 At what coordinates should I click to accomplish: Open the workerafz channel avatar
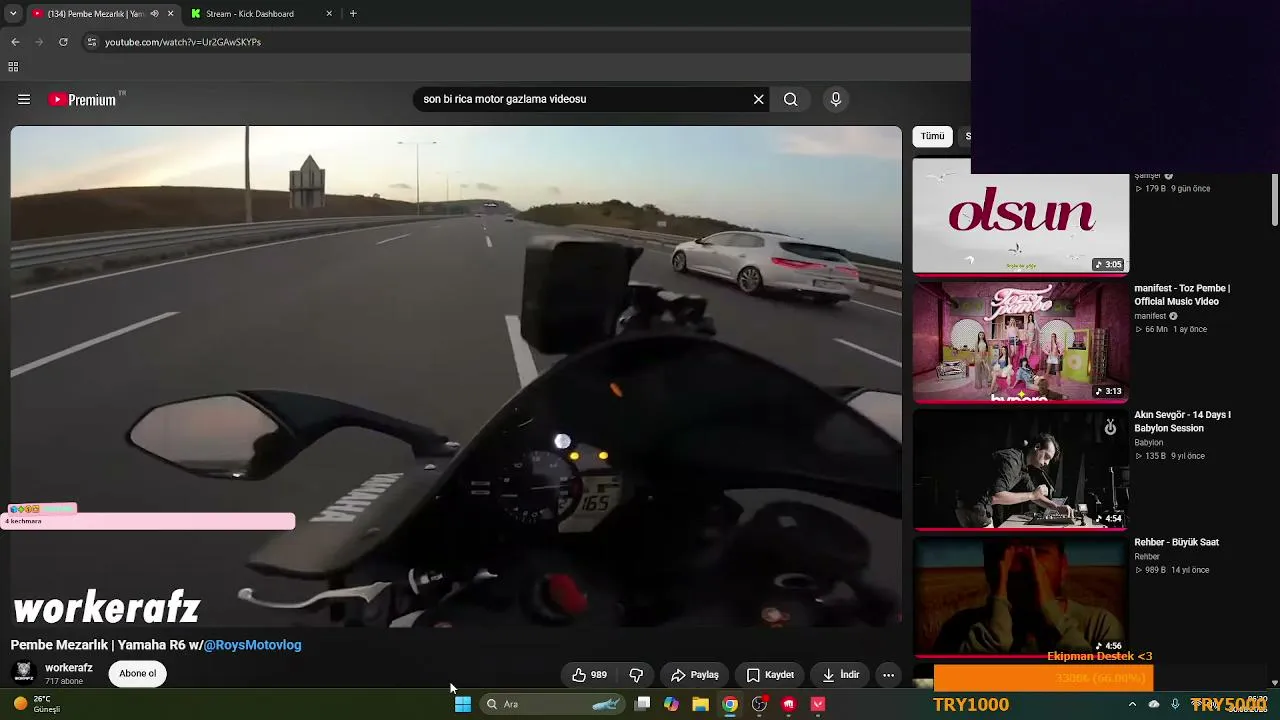point(24,673)
